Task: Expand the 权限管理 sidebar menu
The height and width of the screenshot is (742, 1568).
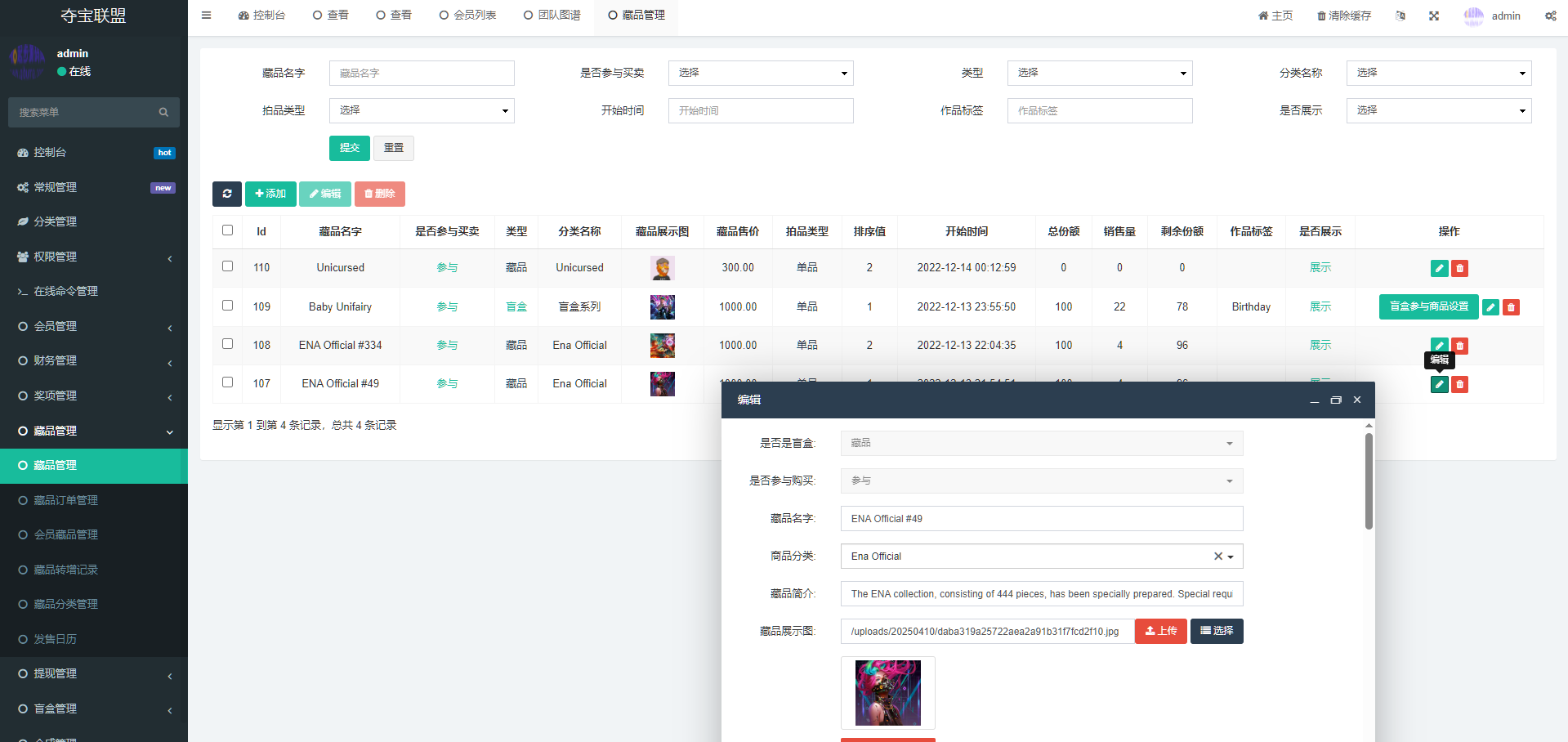Action: pos(94,257)
